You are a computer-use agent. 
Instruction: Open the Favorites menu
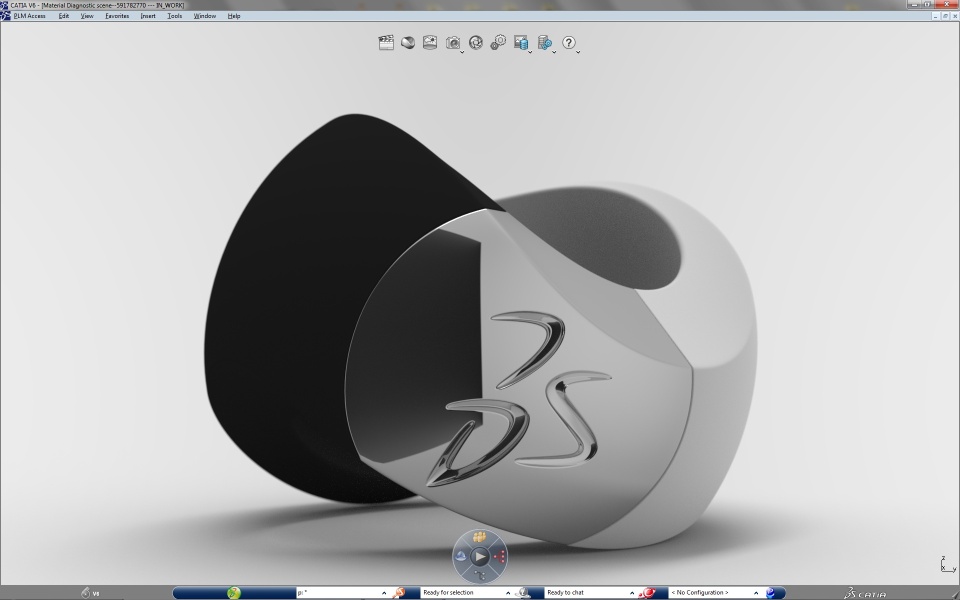117,16
